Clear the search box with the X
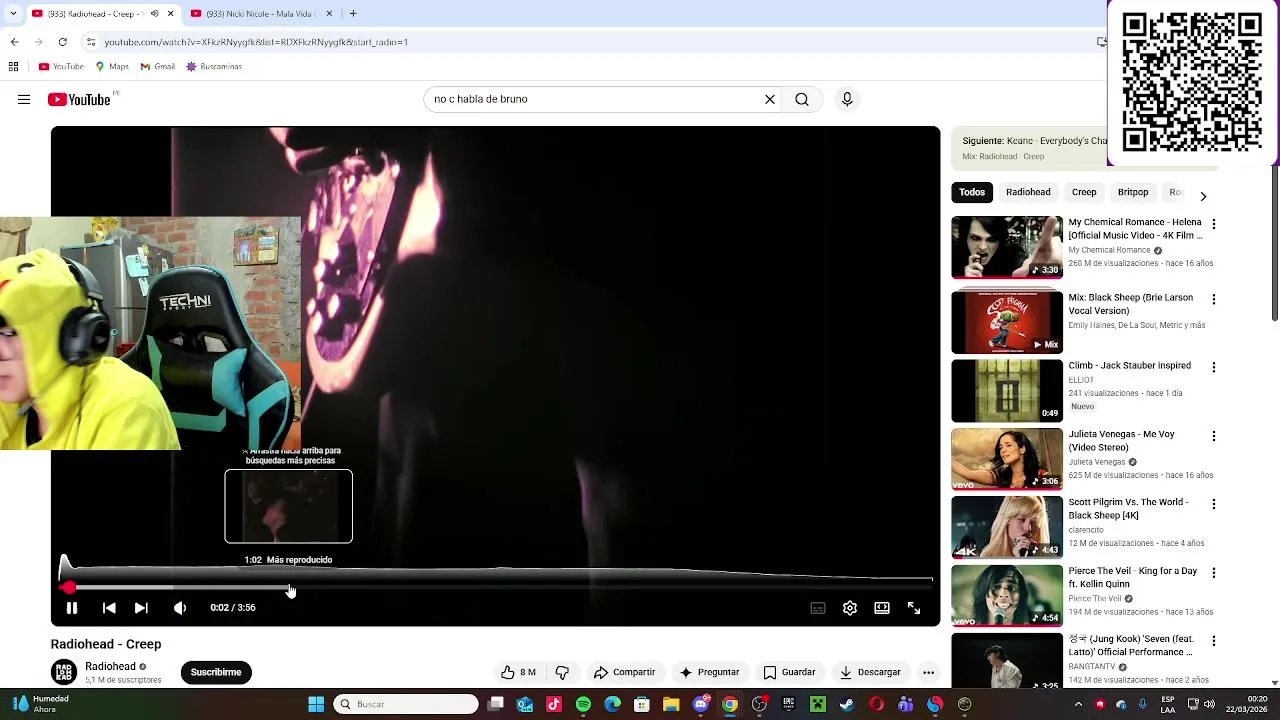The width and height of the screenshot is (1280, 720). 770,99
